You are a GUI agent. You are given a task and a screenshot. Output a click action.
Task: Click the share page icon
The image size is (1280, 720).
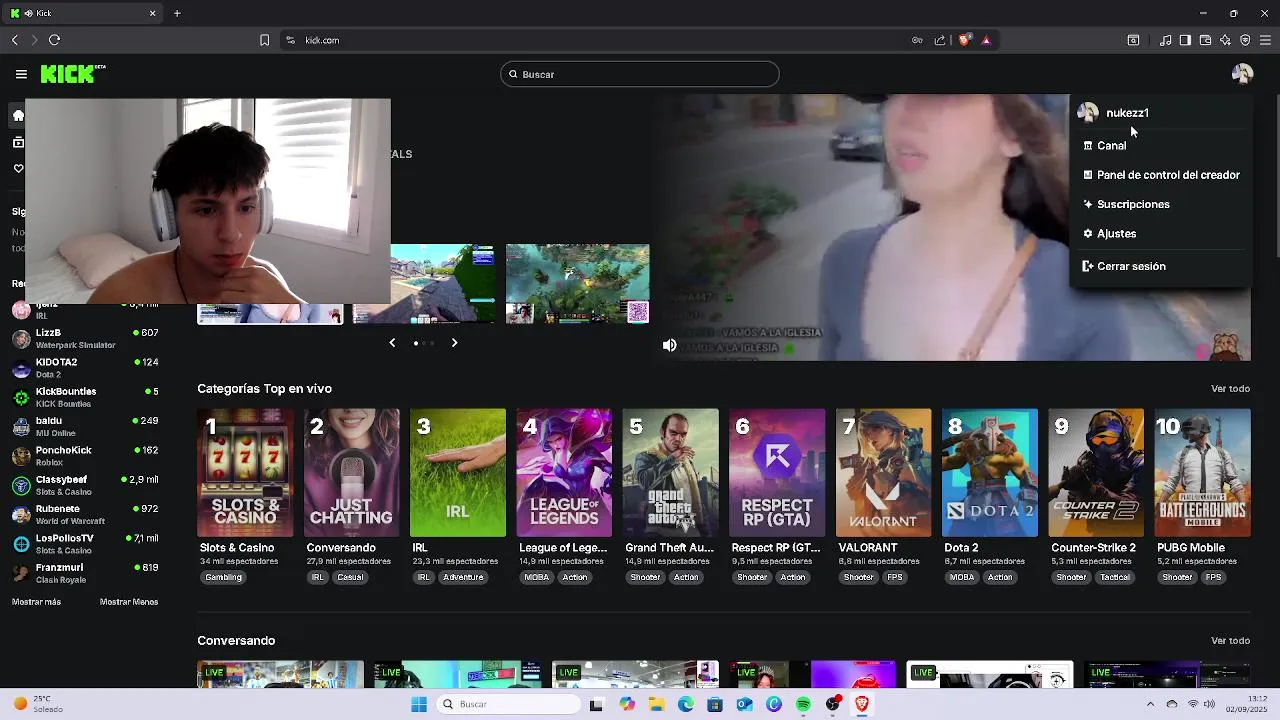pos(940,40)
